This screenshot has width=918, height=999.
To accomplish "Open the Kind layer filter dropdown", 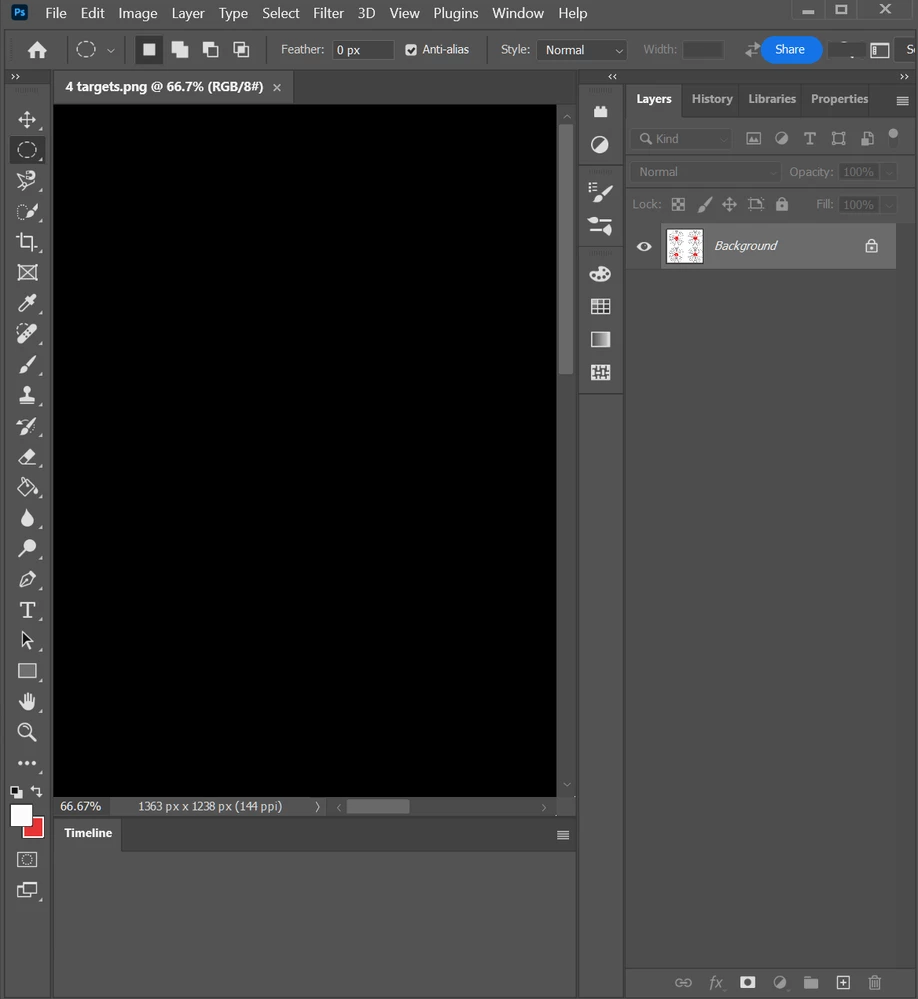I will tap(681, 139).
